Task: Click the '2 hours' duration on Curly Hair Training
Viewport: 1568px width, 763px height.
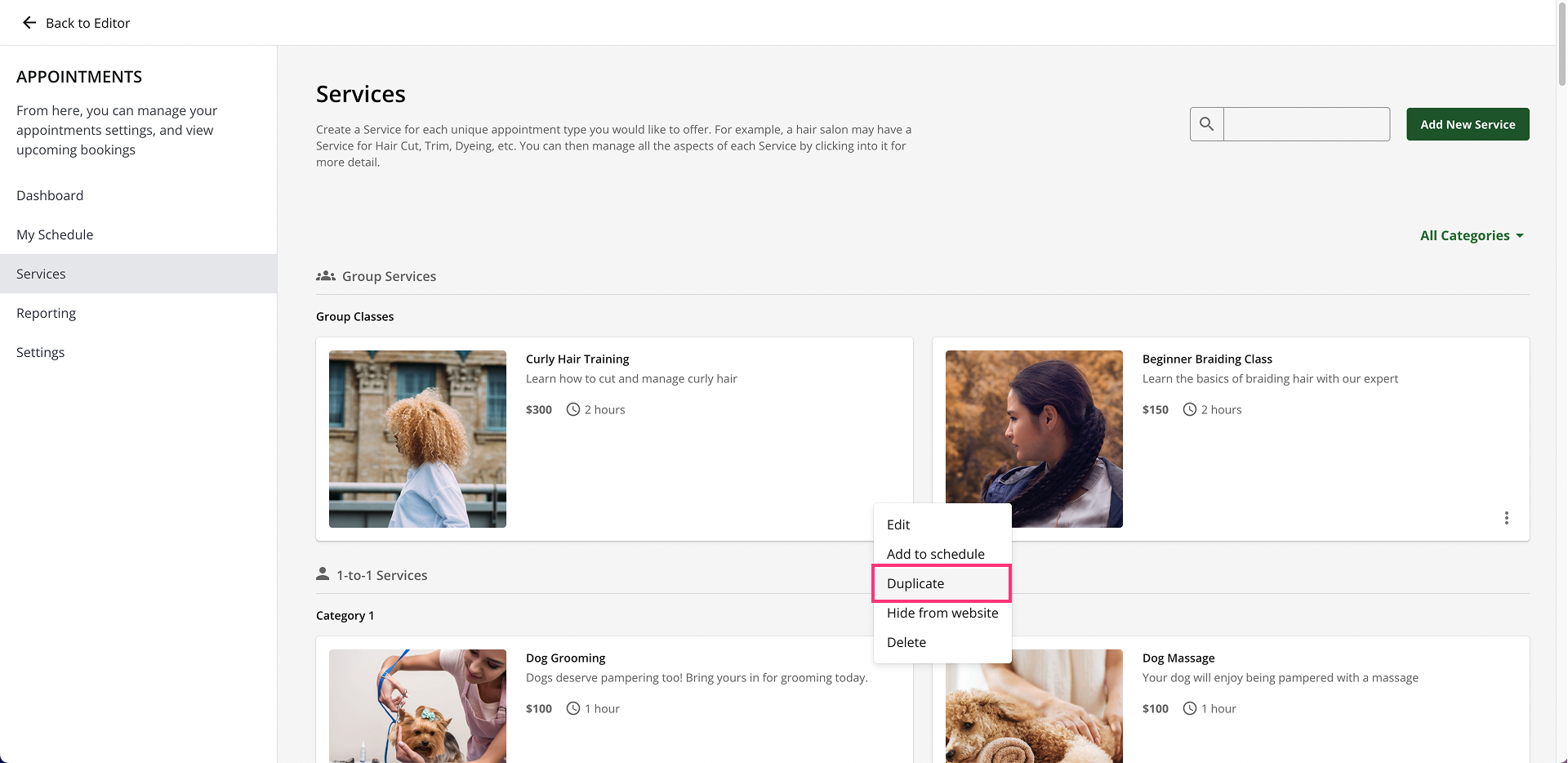Action: point(604,409)
